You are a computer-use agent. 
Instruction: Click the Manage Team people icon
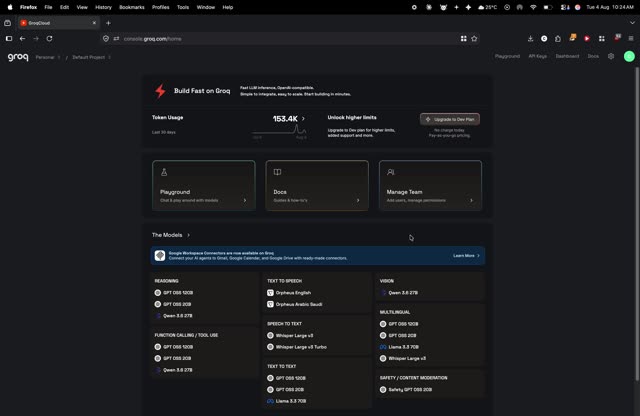coord(391,172)
